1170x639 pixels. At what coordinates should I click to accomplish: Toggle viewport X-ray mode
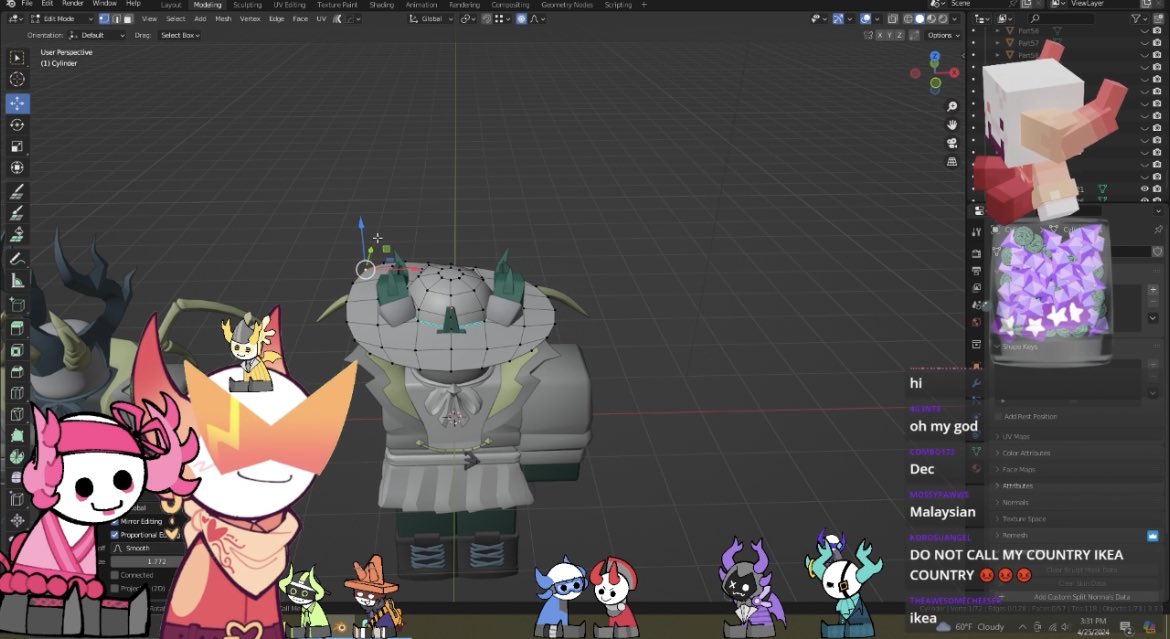click(892, 19)
